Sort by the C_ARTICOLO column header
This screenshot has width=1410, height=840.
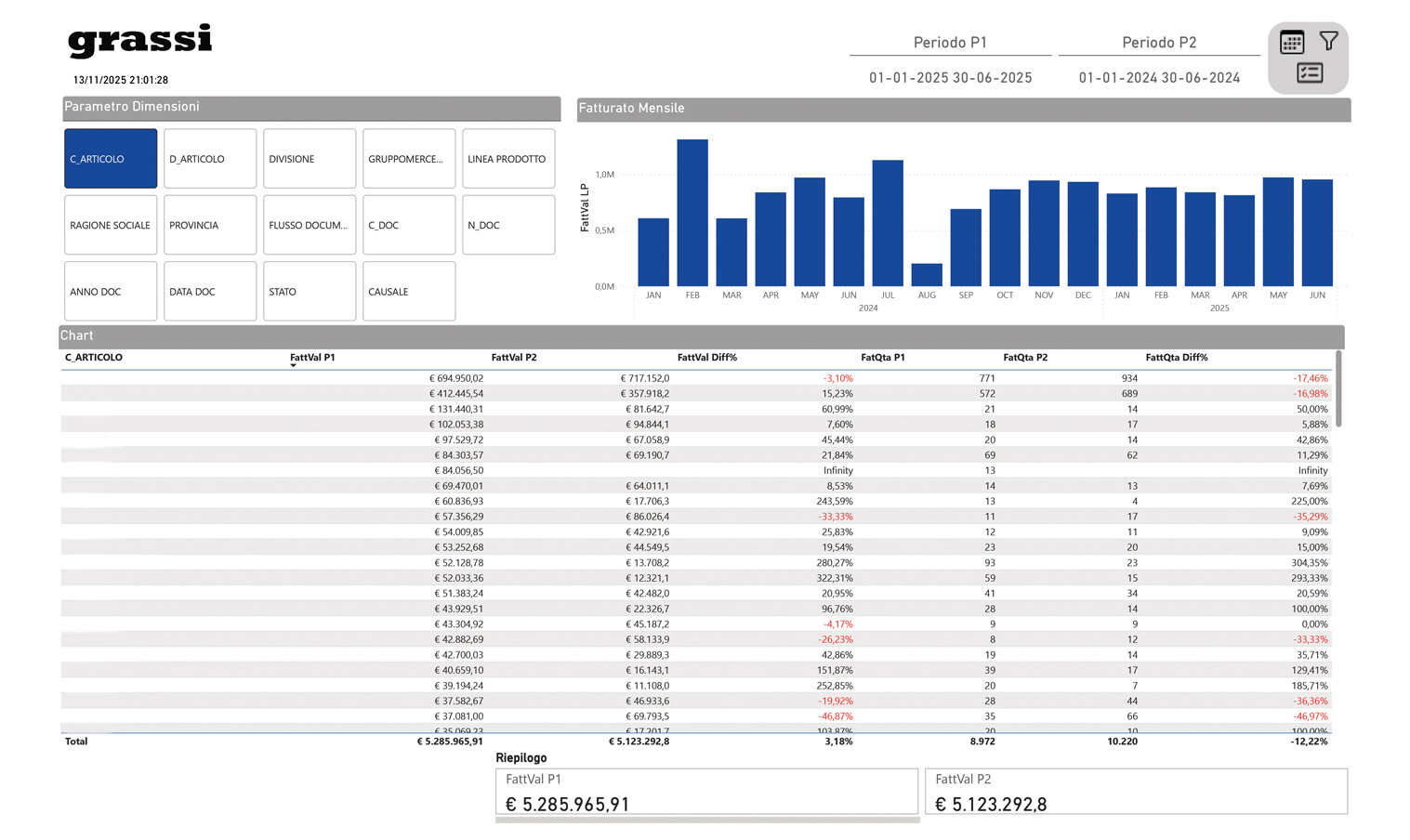coord(94,358)
